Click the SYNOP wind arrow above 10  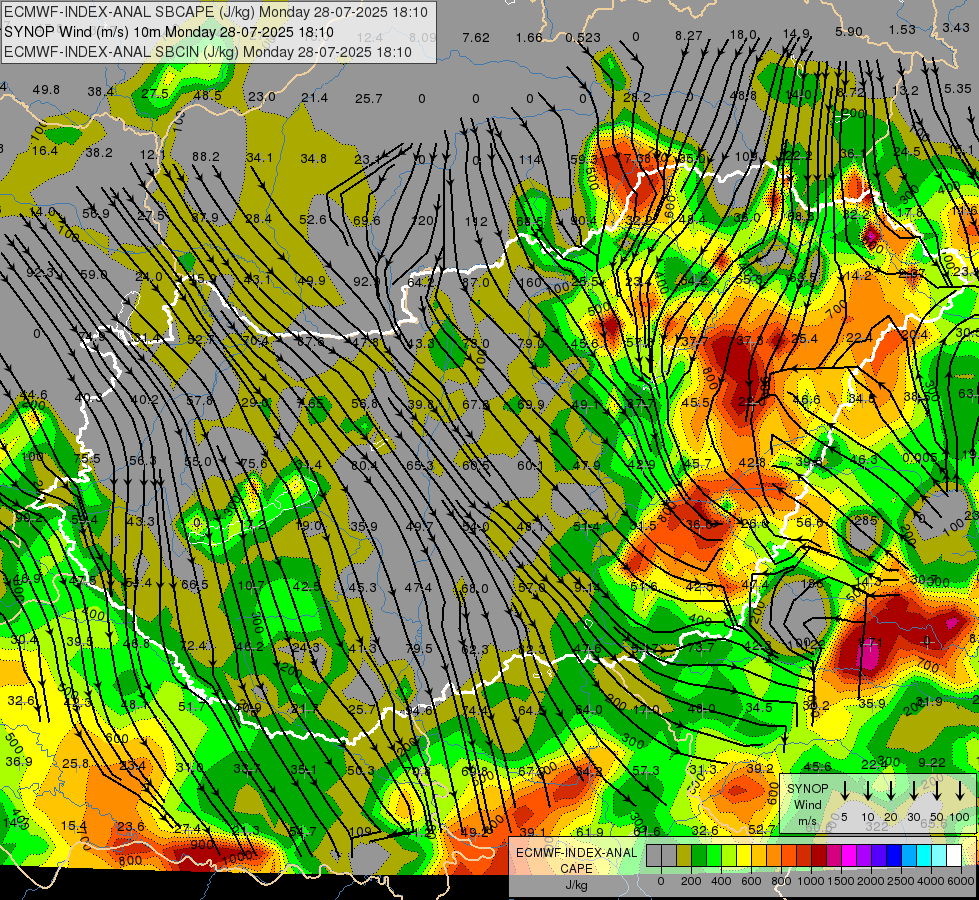867,790
